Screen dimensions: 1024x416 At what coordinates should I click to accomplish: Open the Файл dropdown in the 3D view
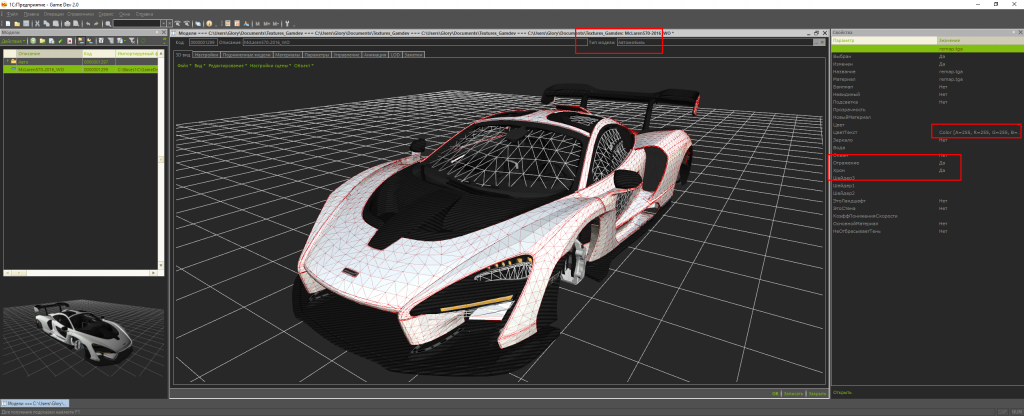click(x=184, y=65)
